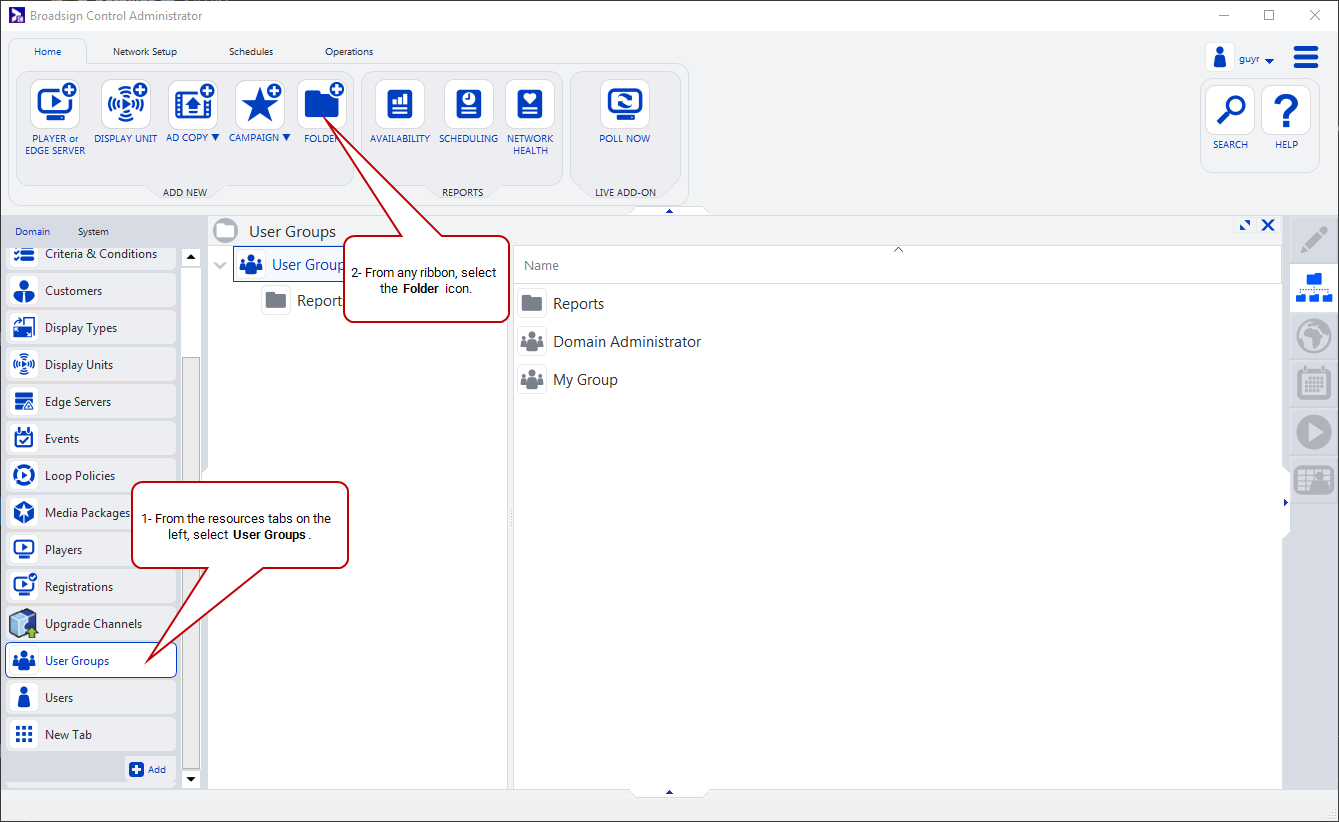Open Criteria & Conditions resource tab
The width and height of the screenshot is (1339, 822).
[91, 256]
